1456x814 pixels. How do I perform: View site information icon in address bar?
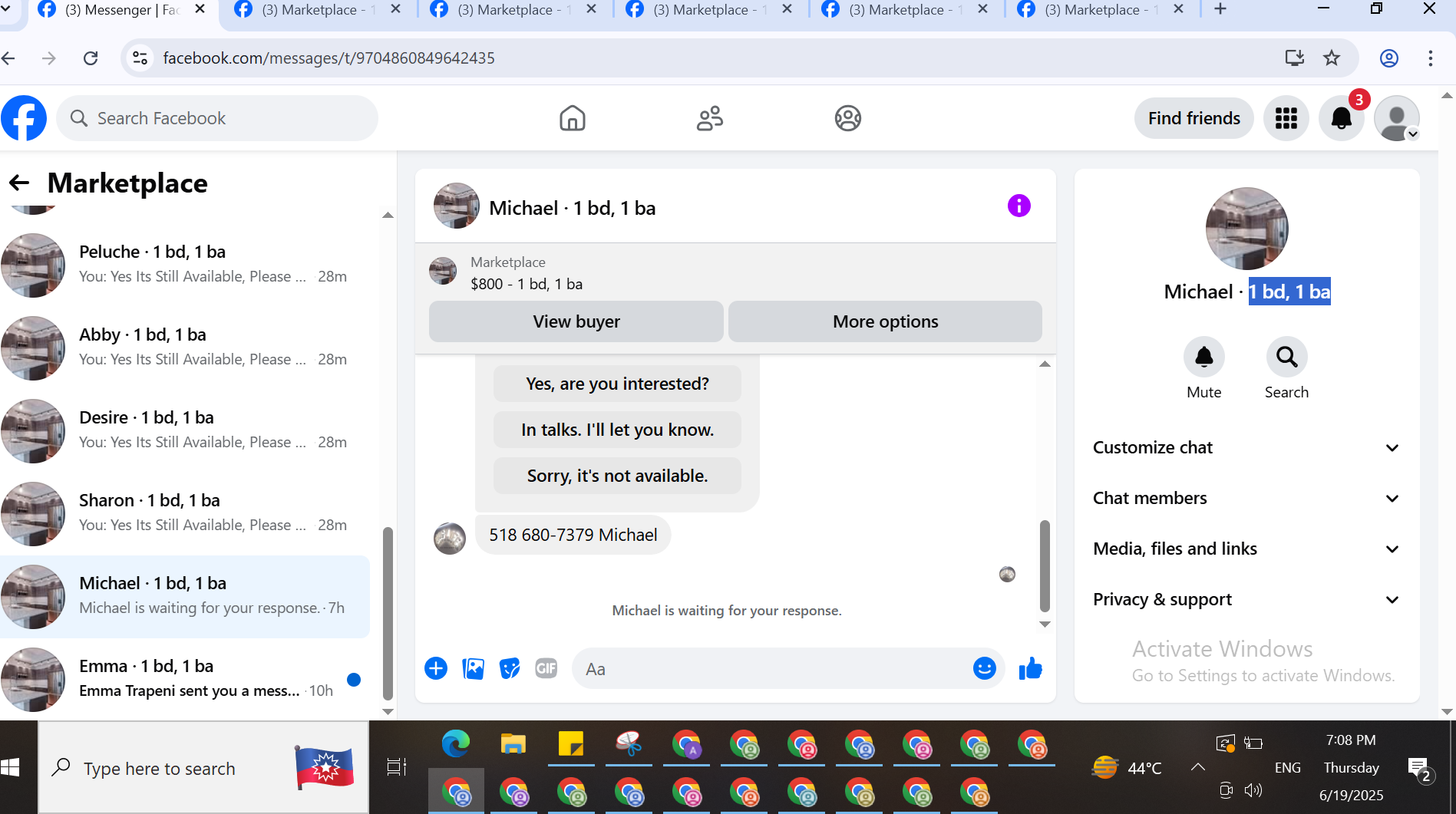[x=140, y=58]
